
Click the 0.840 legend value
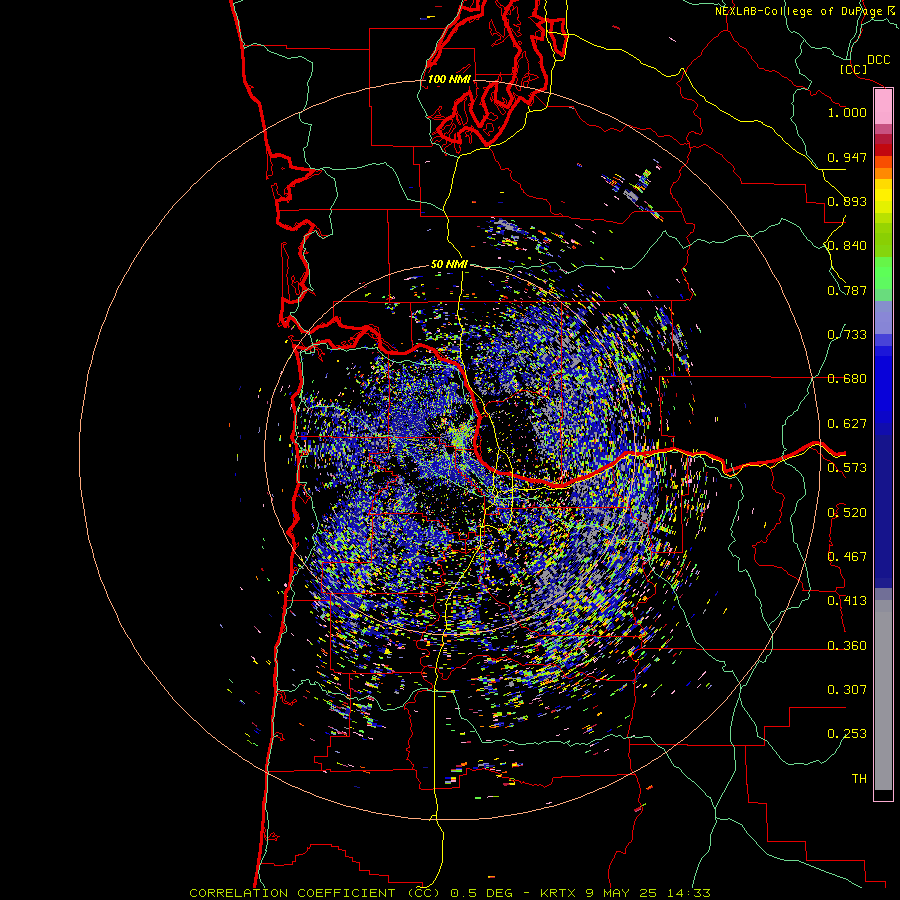(847, 246)
